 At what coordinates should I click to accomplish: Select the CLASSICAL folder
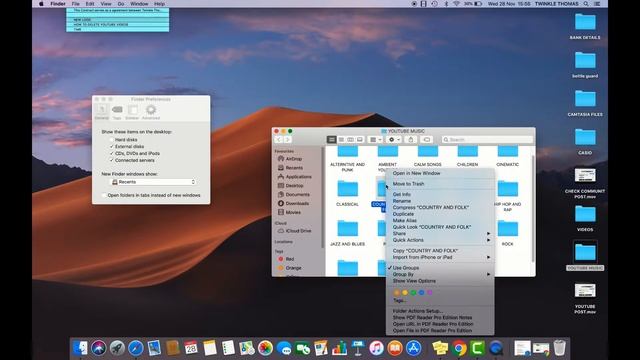coord(347,193)
